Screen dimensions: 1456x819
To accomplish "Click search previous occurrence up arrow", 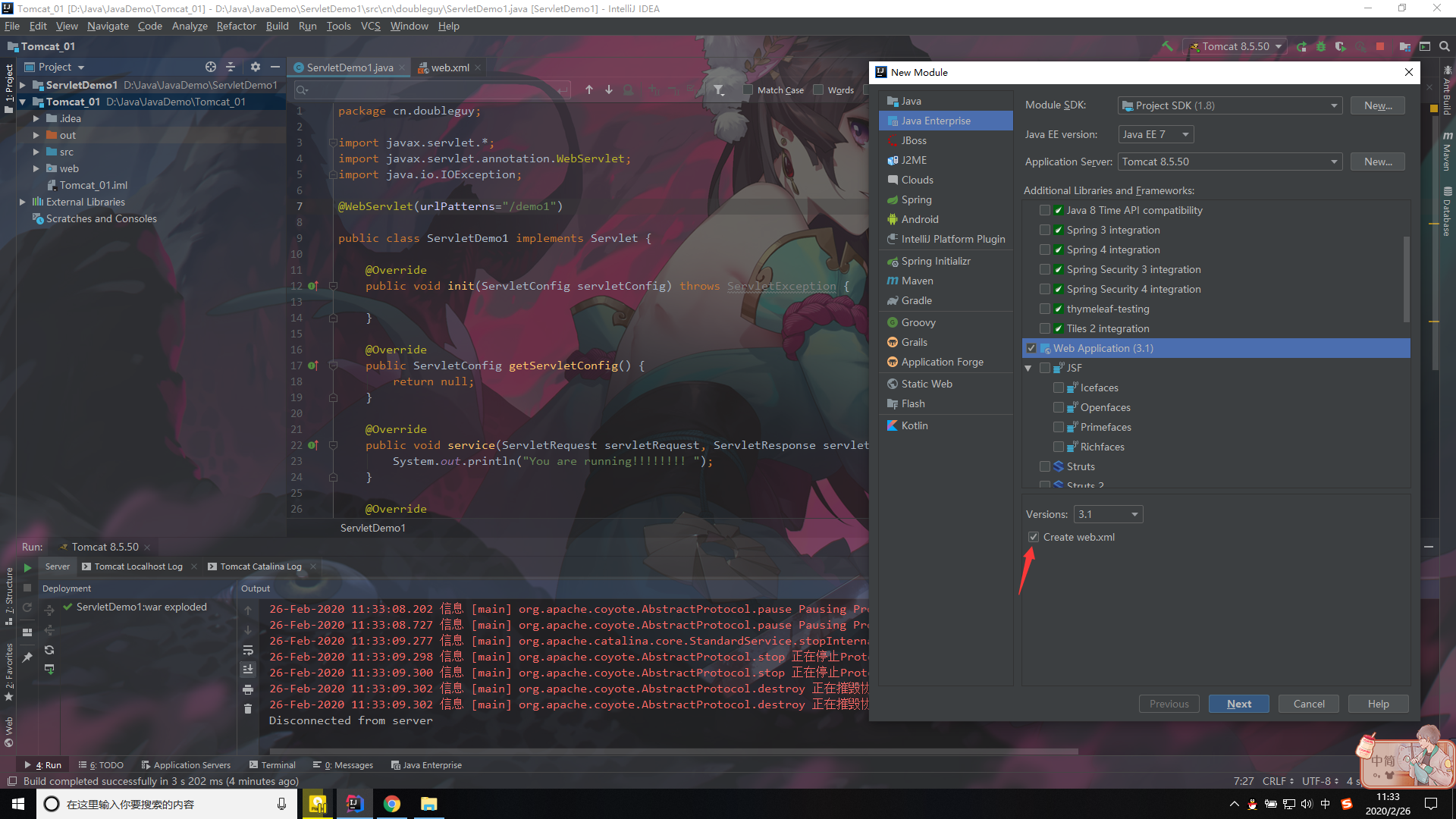I will (x=589, y=90).
